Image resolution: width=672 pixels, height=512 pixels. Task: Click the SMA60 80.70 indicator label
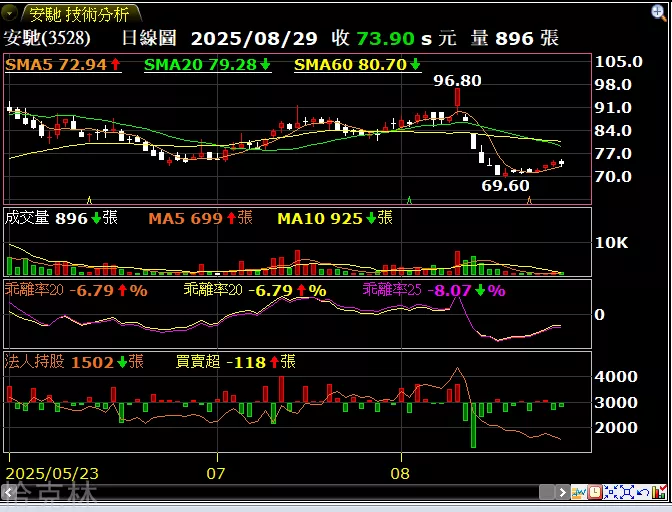tap(357, 64)
